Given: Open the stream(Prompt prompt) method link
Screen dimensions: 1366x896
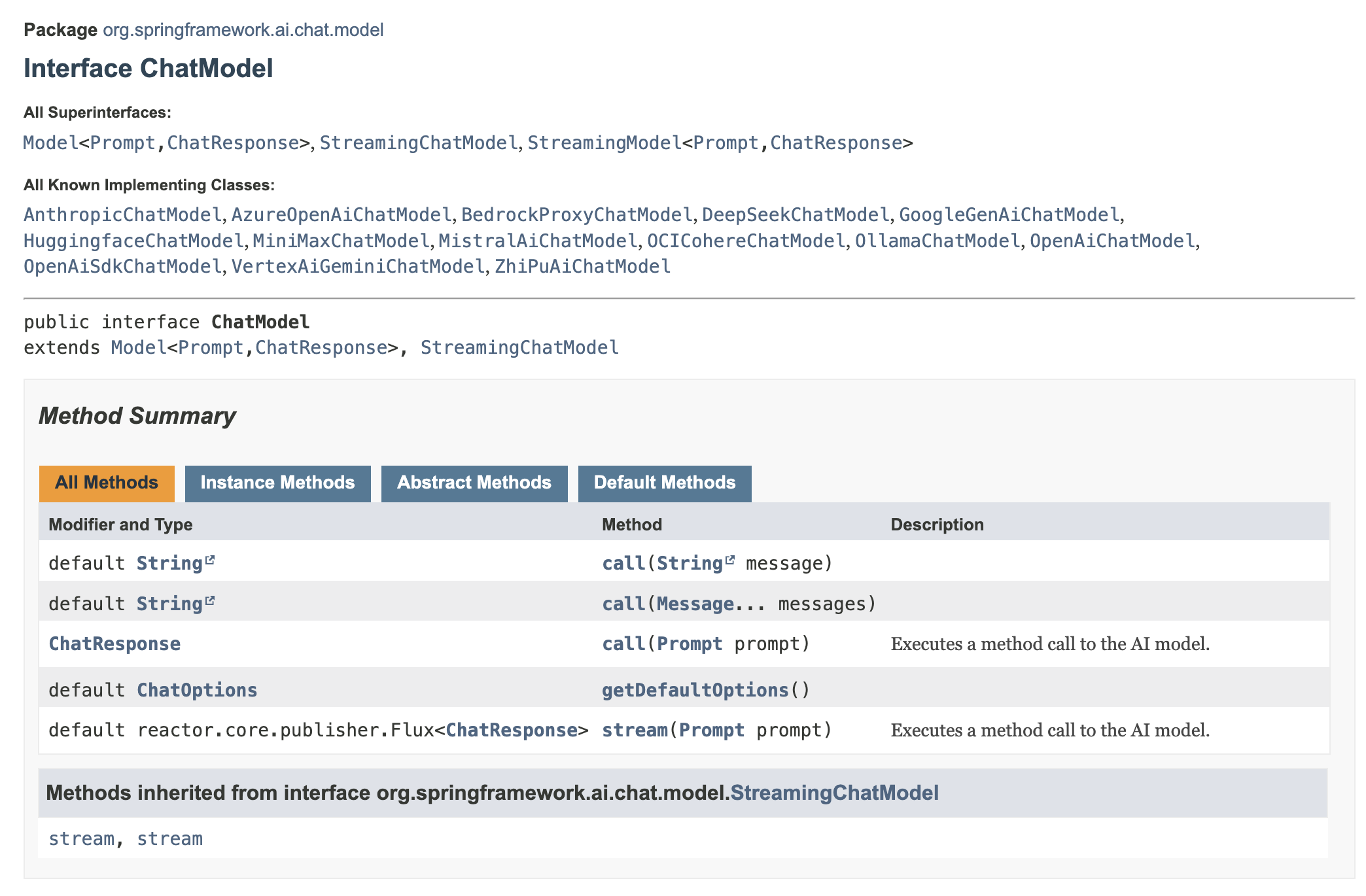Looking at the screenshot, I should click(x=634, y=730).
